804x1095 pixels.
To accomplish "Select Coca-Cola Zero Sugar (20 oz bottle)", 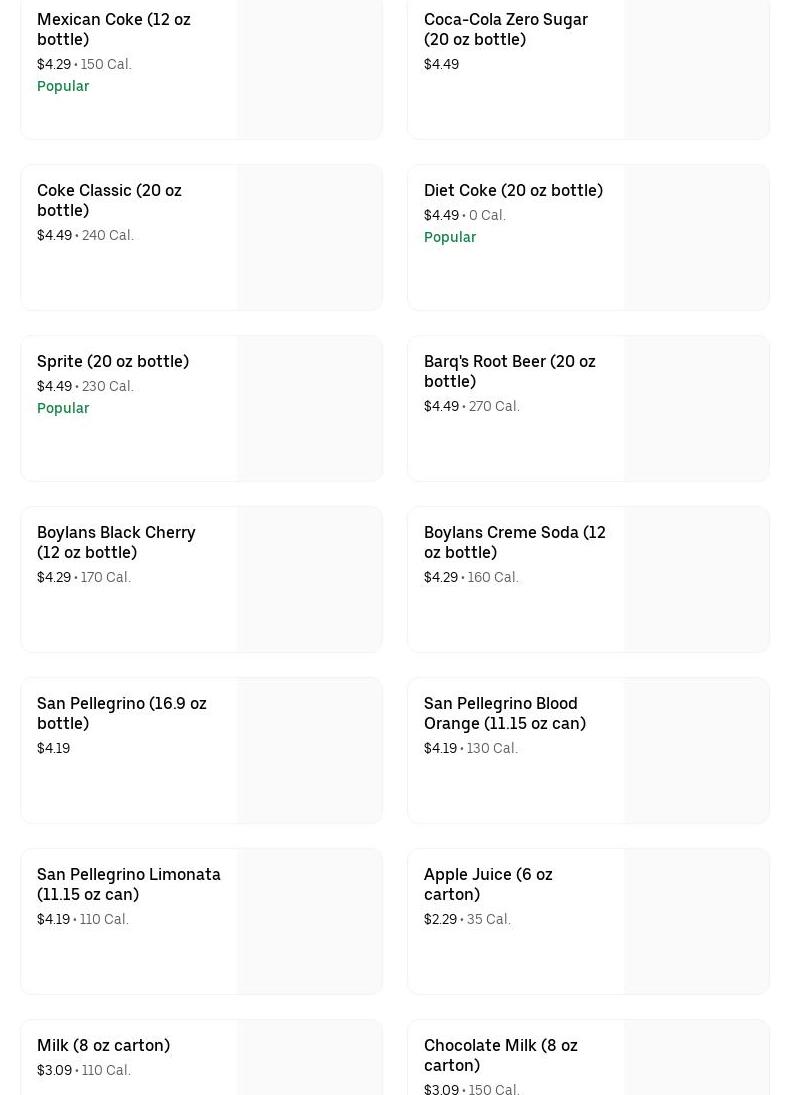I will point(505,29).
